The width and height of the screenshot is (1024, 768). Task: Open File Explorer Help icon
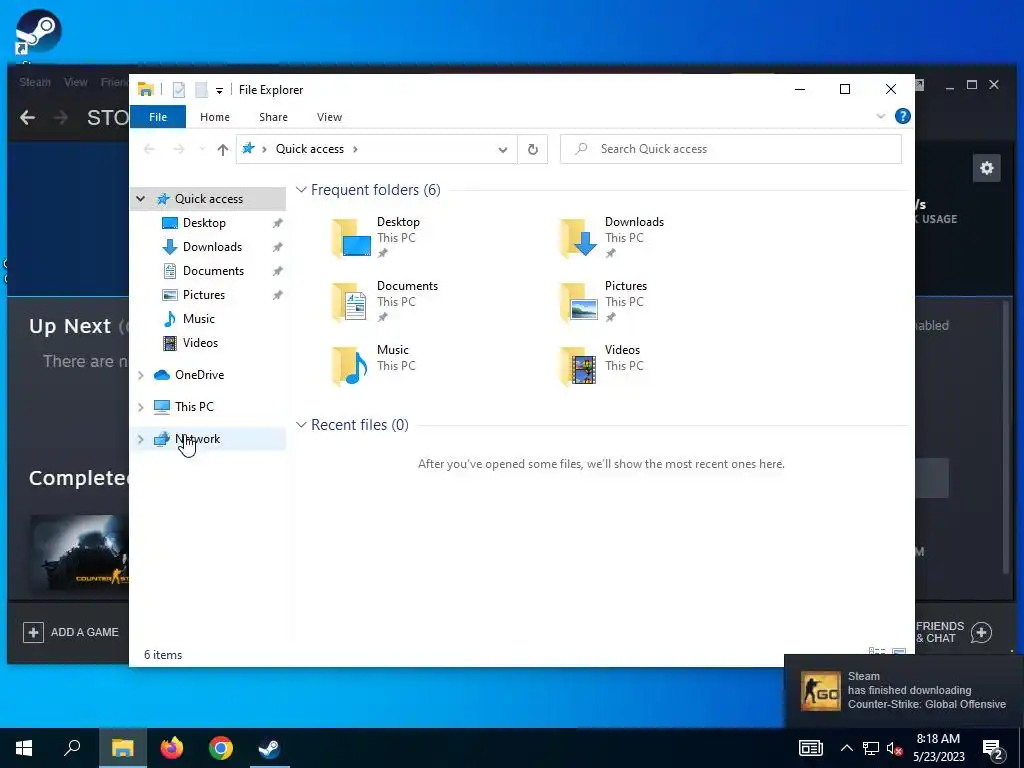click(903, 116)
